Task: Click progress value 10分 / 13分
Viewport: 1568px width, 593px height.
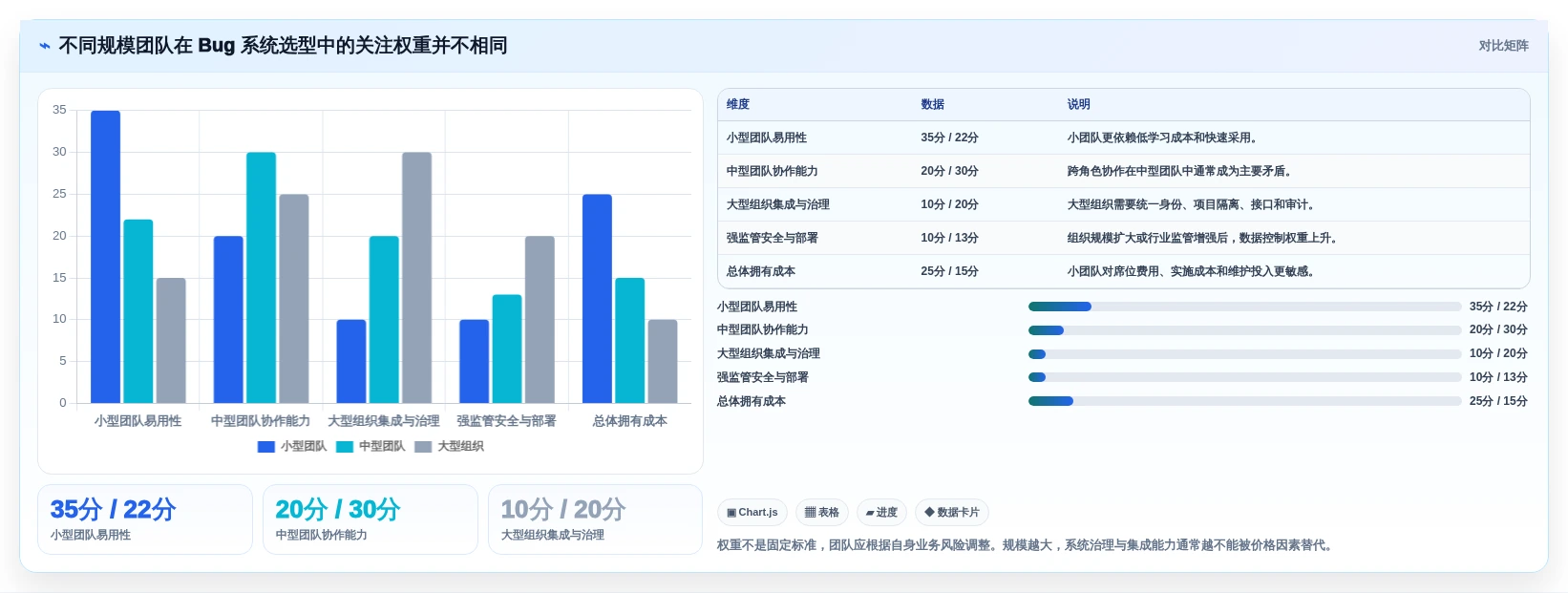Action: click(x=1498, y=377)
